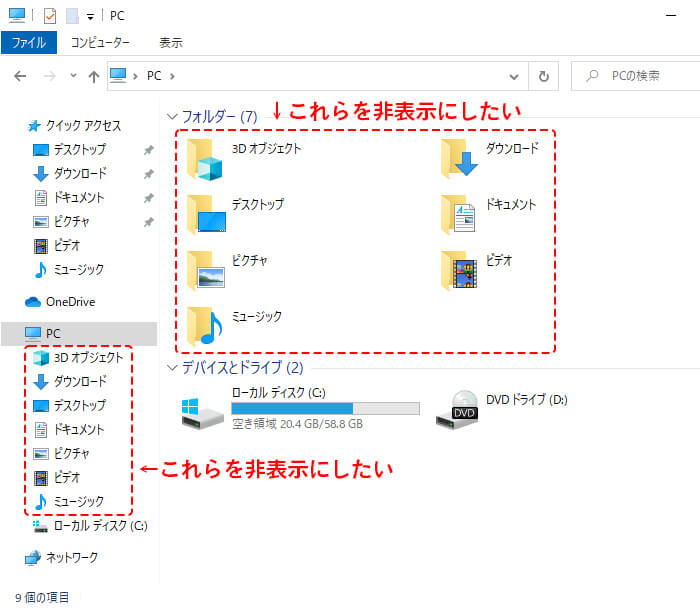Collapse the デバイスとドライブ (2) group
Viewport: 700px width, 610px height.
172,368
